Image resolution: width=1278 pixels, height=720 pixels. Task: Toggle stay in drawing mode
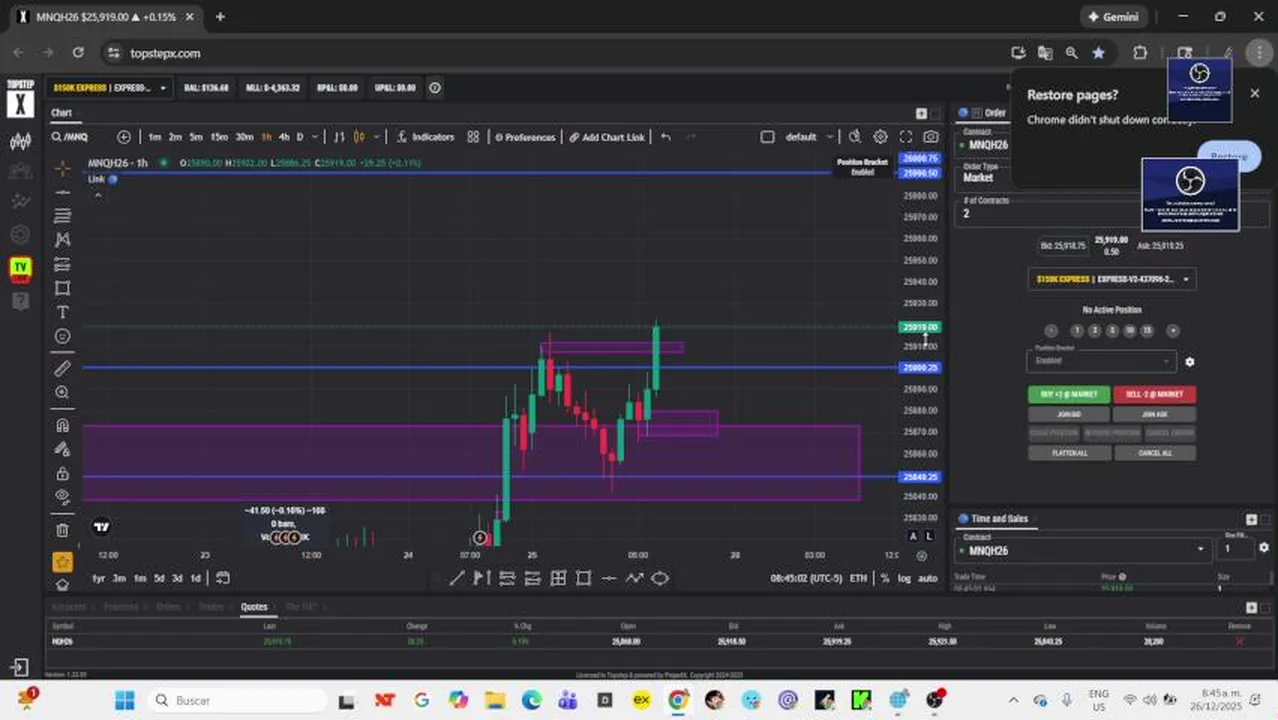click(x=62, y=449)
